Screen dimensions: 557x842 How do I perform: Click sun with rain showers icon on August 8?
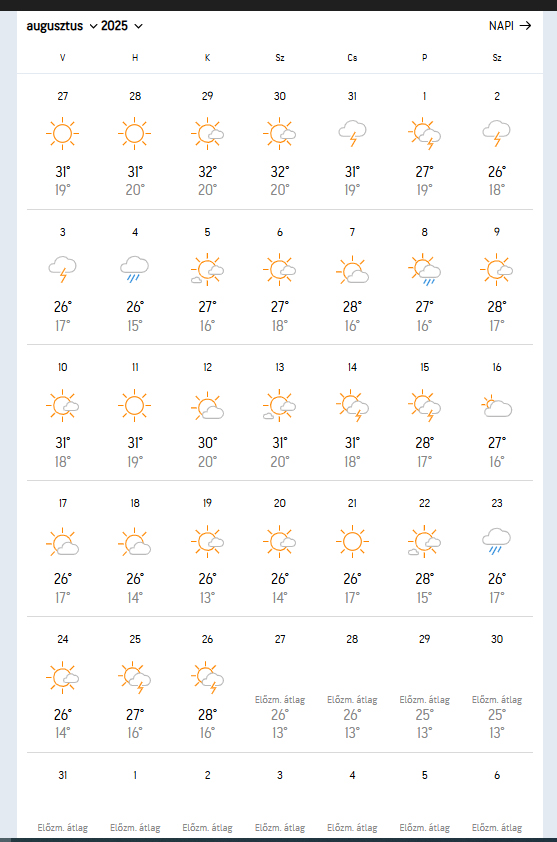[x=424, y=269]
